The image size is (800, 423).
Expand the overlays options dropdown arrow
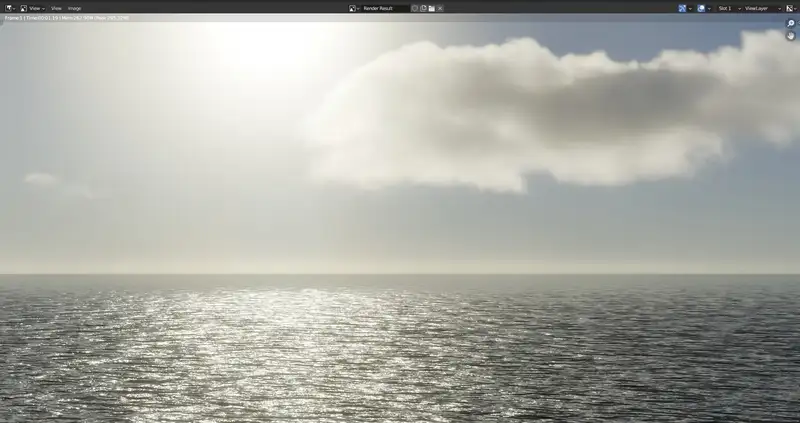coord(709,8)
